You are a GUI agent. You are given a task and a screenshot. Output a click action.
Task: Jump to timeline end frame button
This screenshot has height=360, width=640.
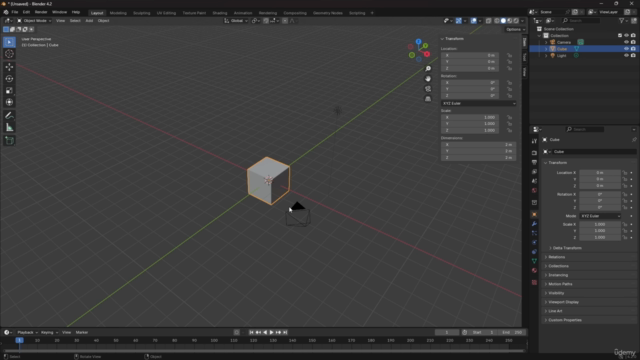pyautogui.click(x=285, y=332)
